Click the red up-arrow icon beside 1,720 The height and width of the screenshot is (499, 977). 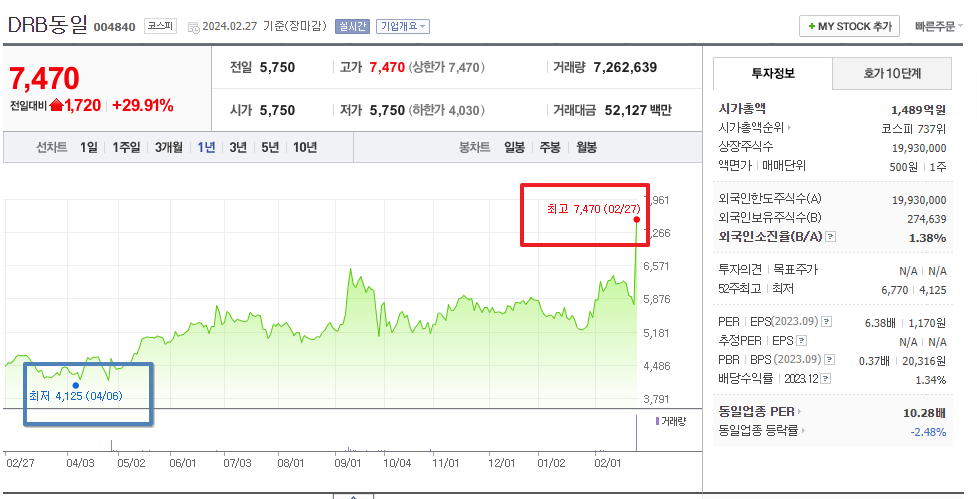click(x=56, y=105)
